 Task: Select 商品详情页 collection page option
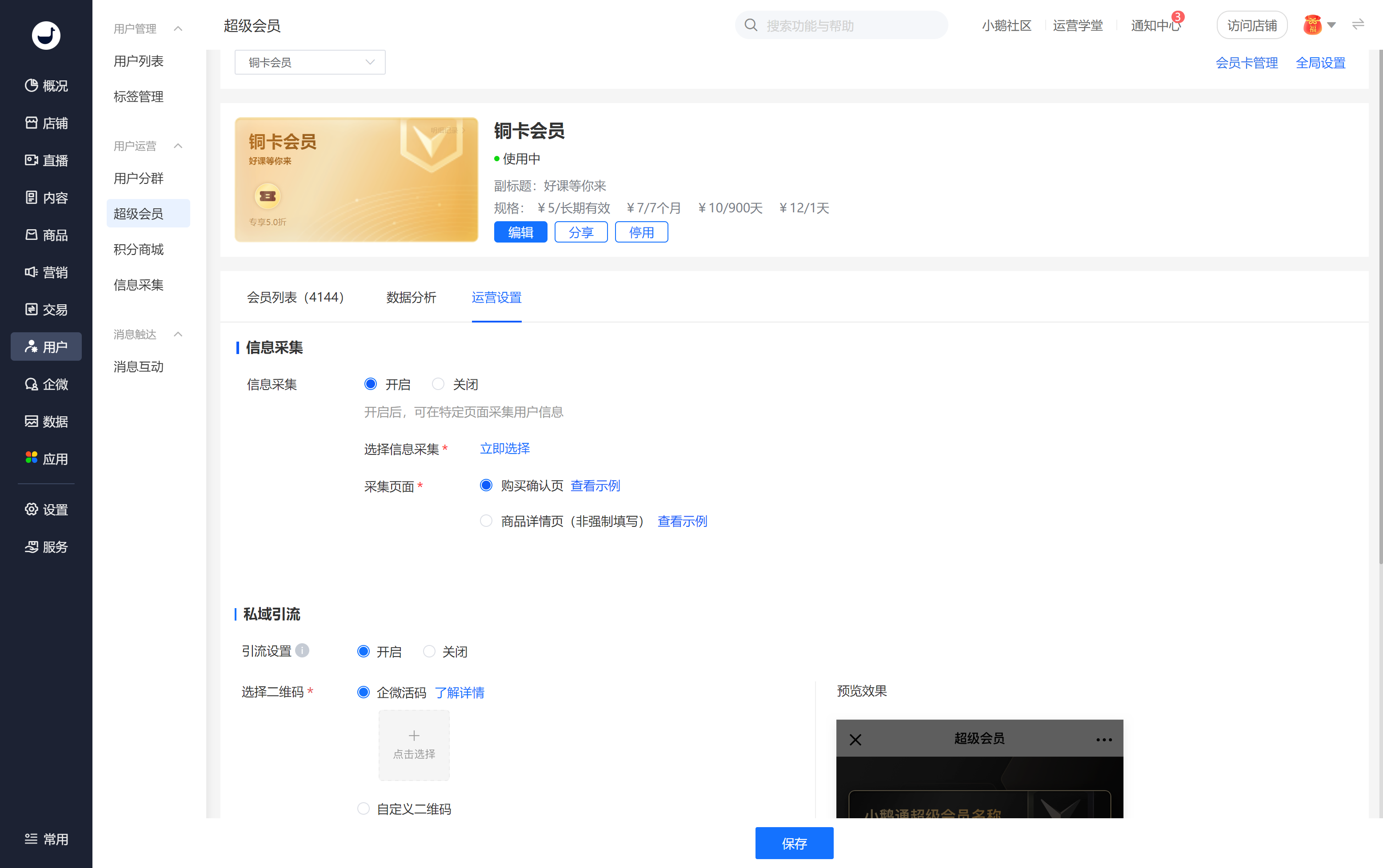[x=487, y=521]
